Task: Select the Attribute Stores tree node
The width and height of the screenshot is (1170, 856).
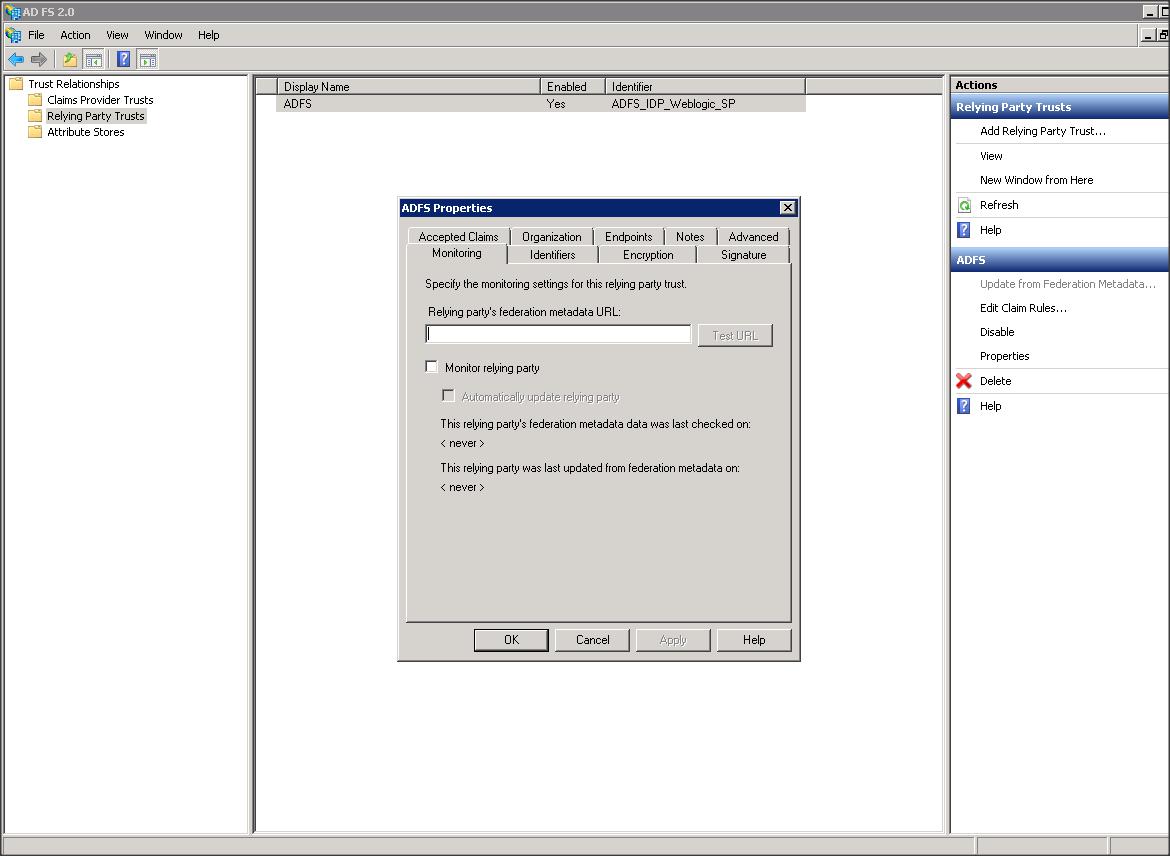Action: point(85,132)
